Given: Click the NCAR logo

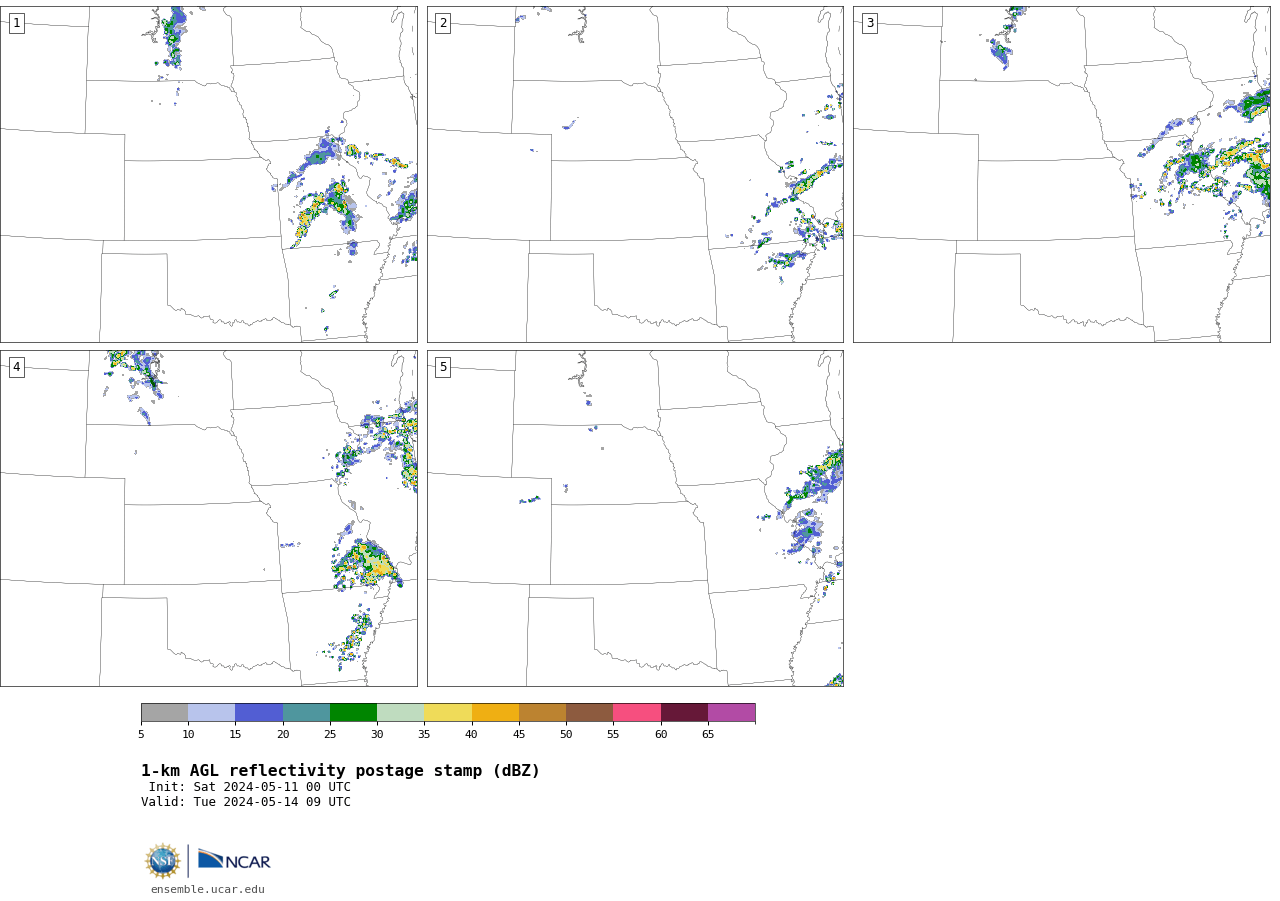Looking at the screenshot, I should click(x=234, y=860).
